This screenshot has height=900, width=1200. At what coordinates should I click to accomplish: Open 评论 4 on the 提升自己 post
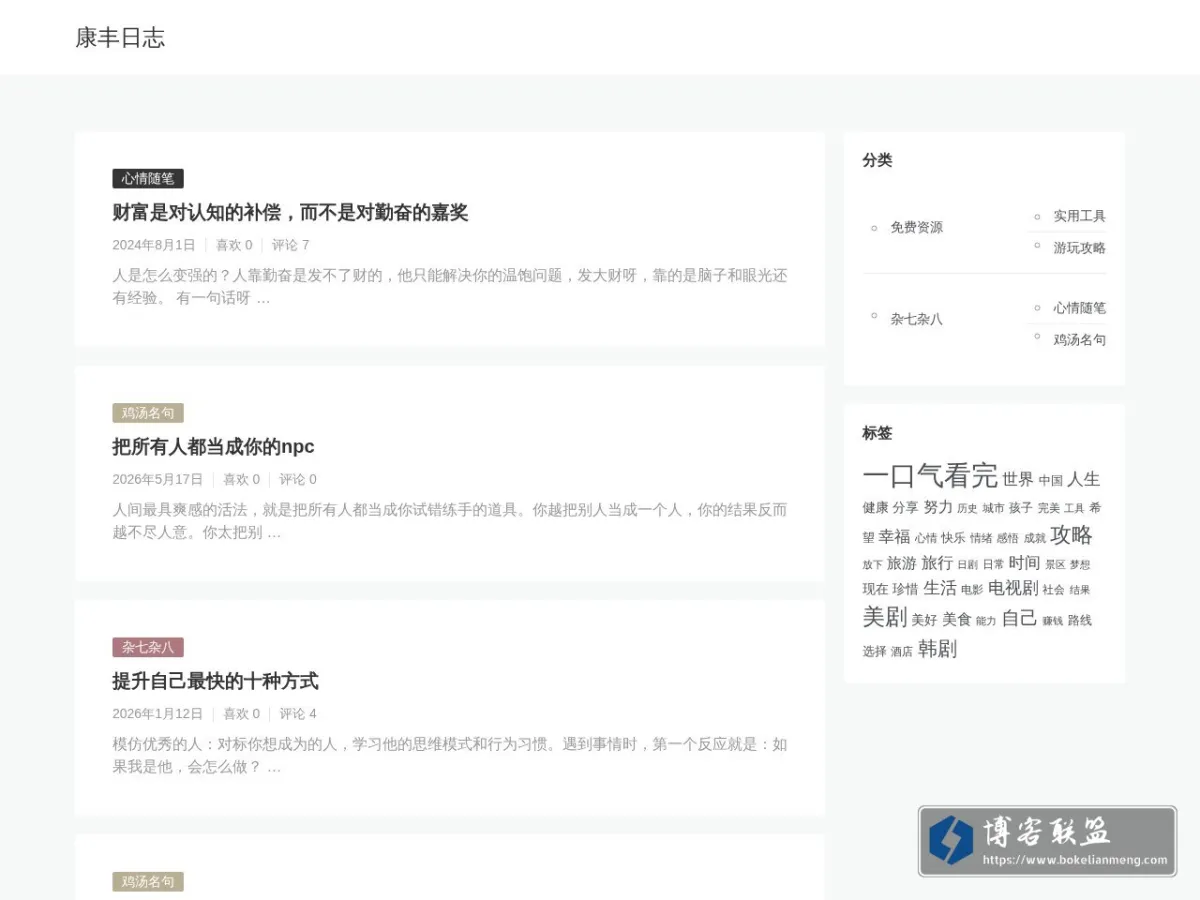pos(298,714)
